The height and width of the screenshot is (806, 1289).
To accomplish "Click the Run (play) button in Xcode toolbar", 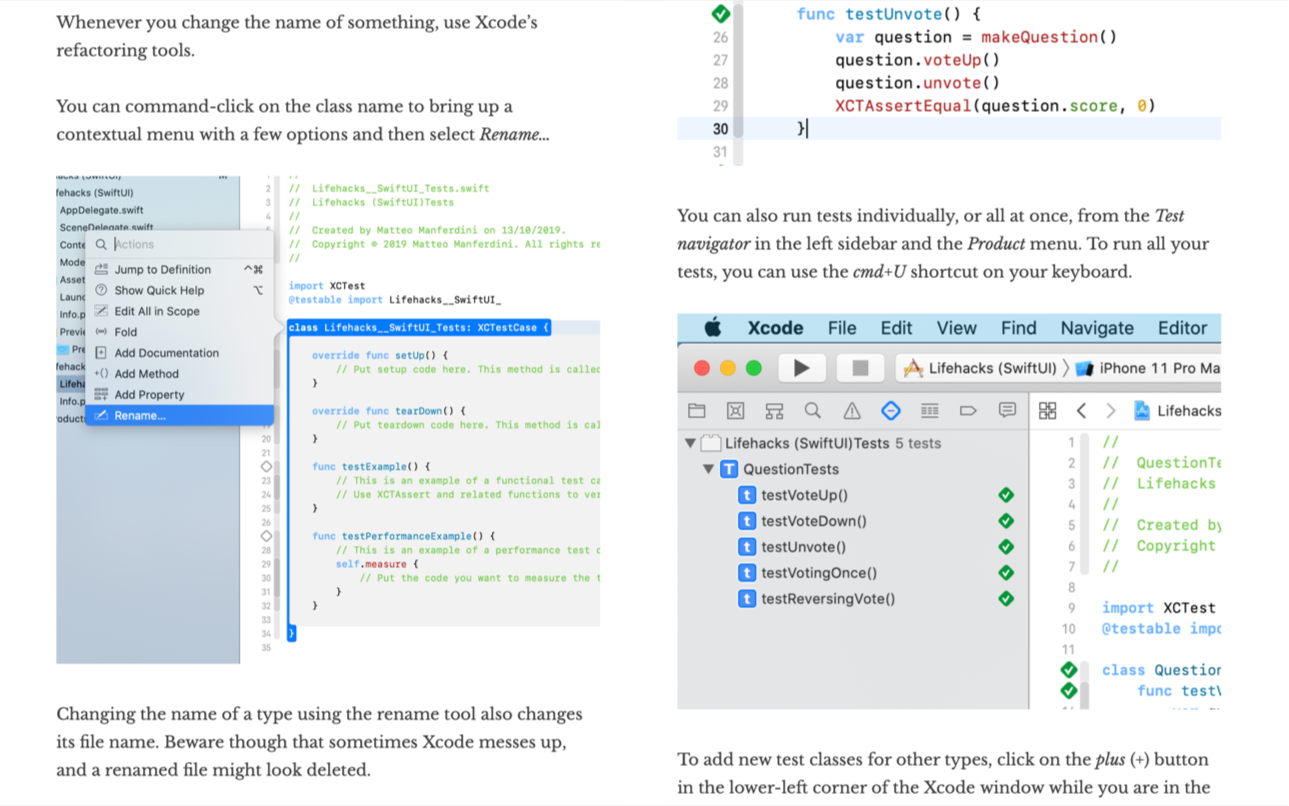I will click(801, 368).
